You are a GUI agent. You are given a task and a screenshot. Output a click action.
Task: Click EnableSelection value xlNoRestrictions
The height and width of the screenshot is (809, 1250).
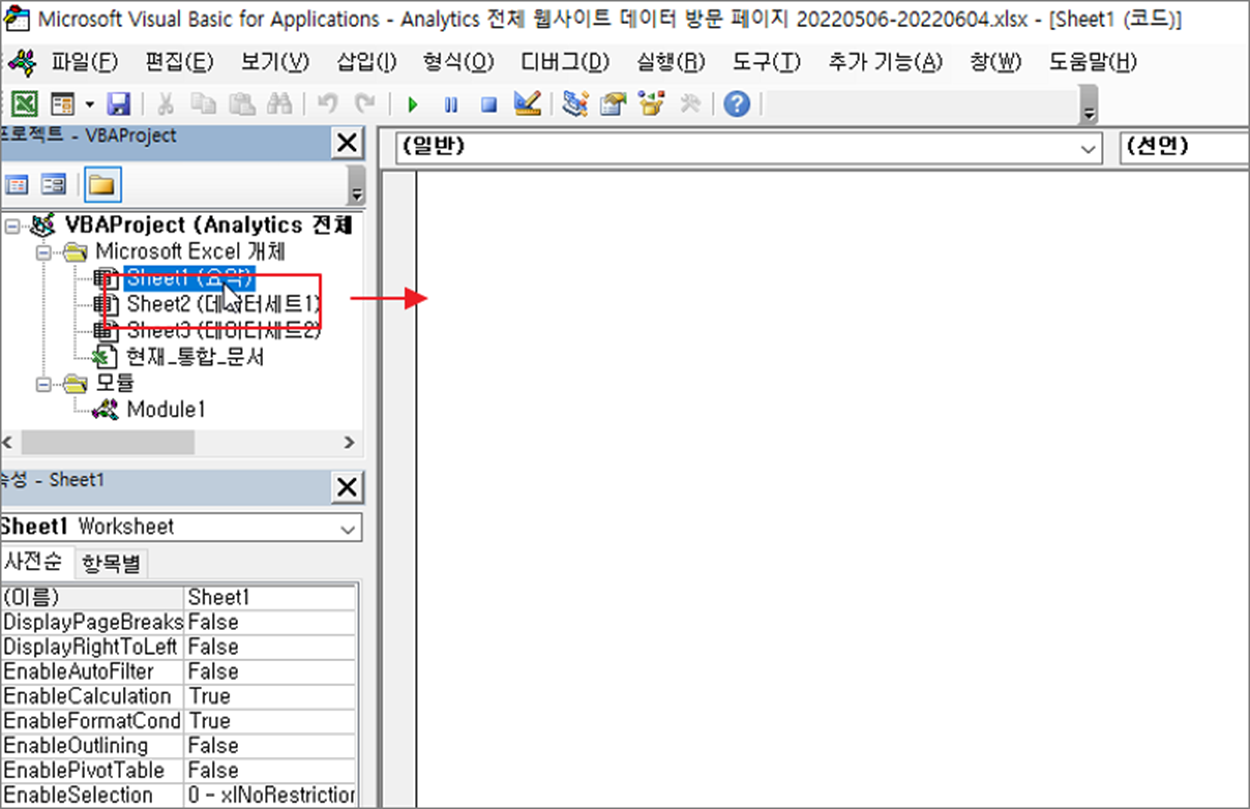pos(270,796)
